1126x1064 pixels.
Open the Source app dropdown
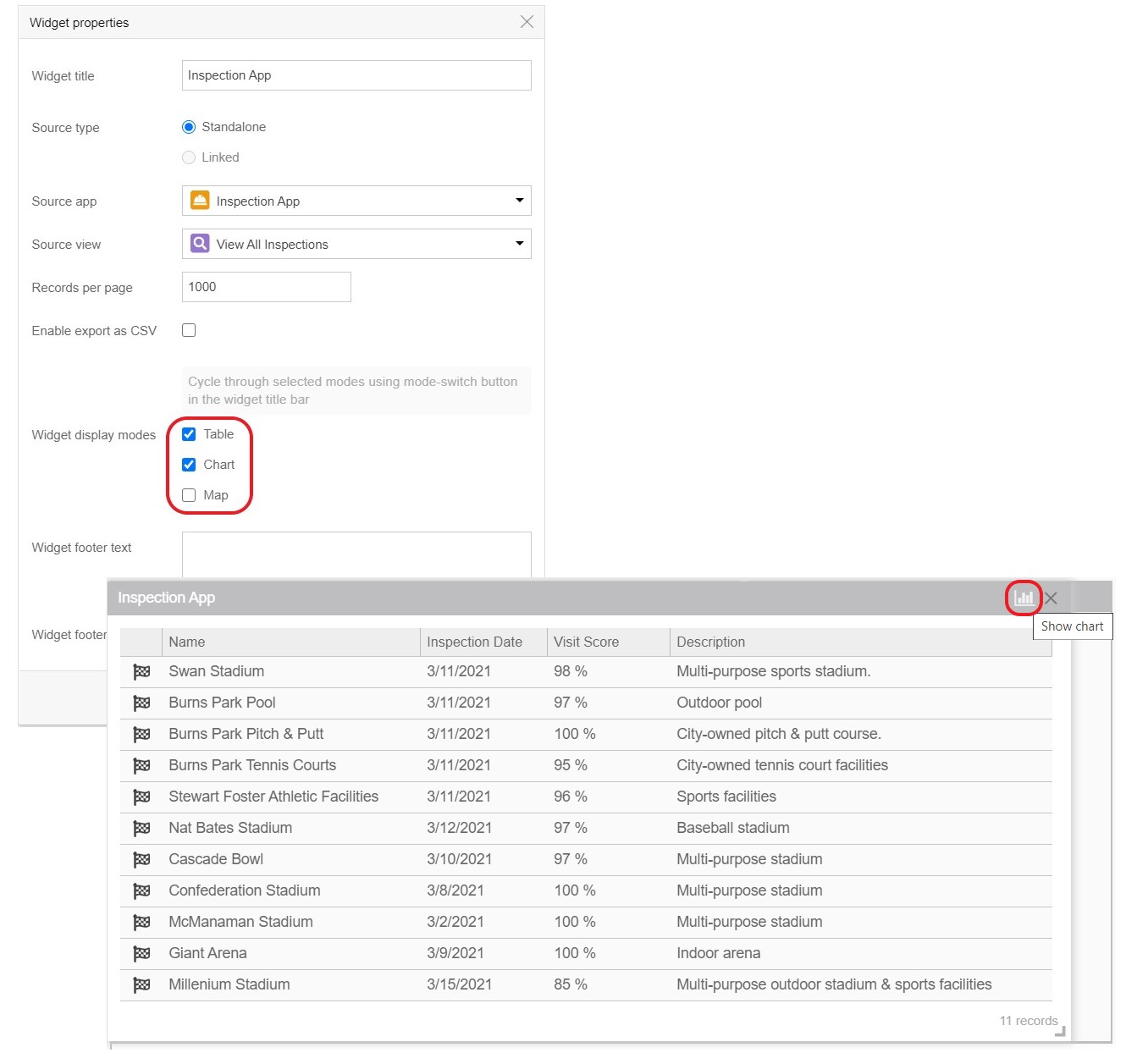point(519,201)
